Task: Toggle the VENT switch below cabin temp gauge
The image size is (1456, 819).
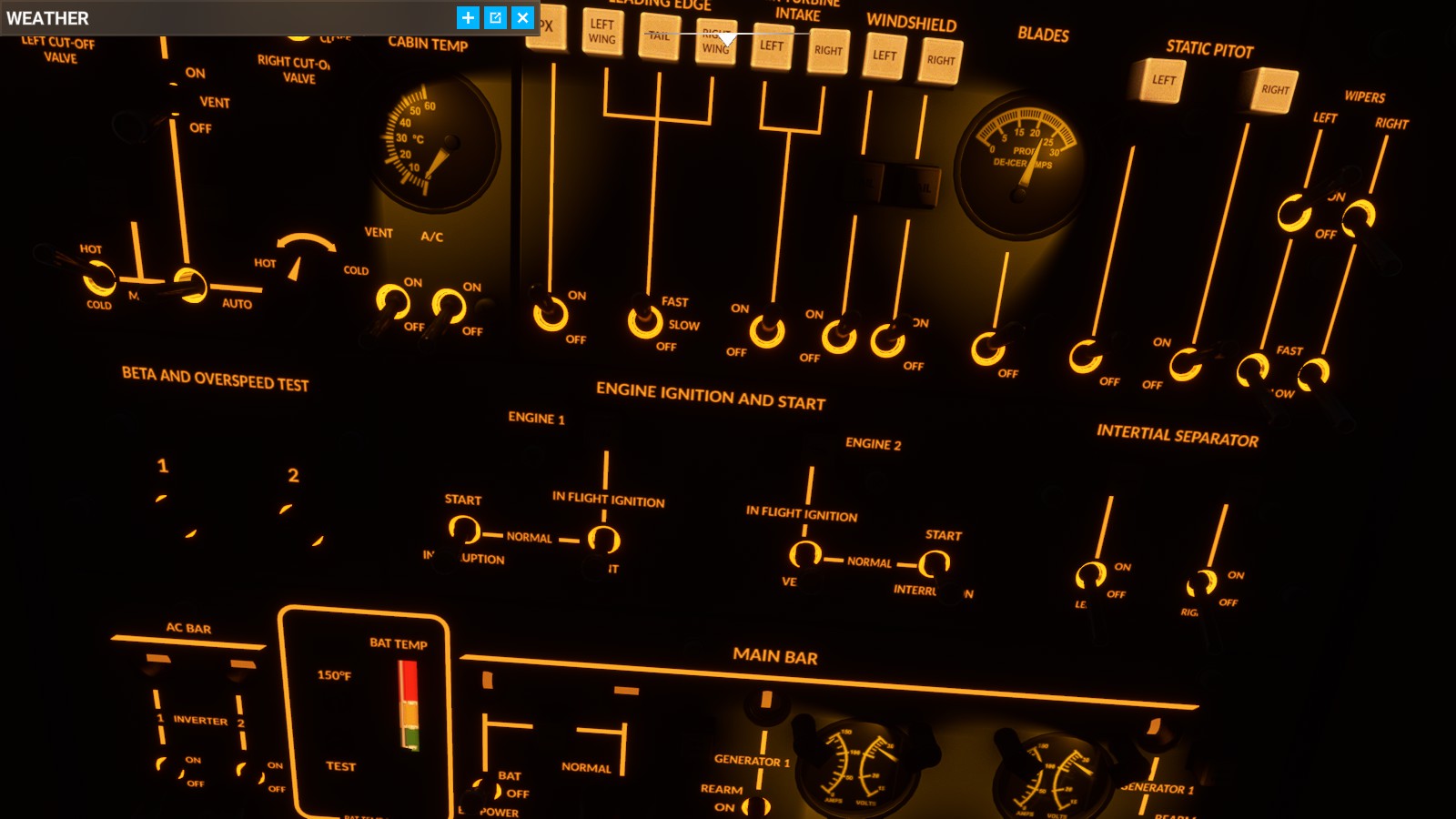Action: coord(392,302)
